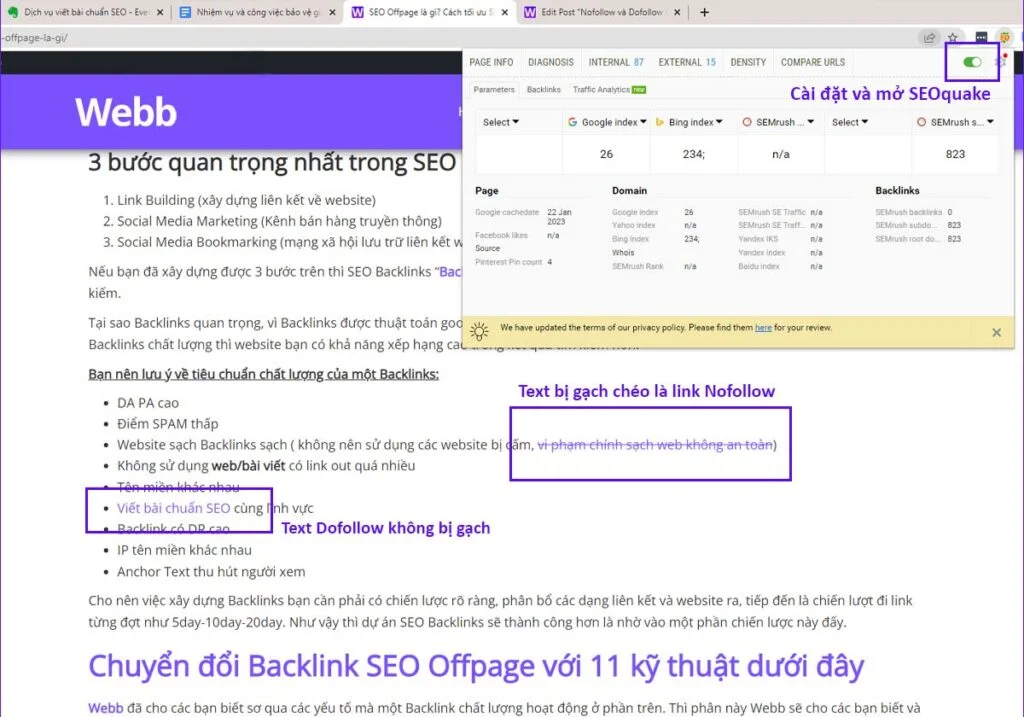Open the 'Viết bài chuẩn SEO' link

[173, 508]
